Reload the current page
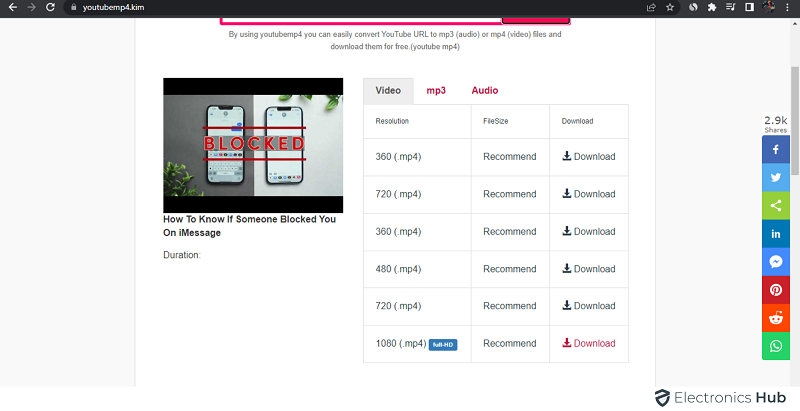The height and width of the screenshot is (411, 800). (50, 7)
